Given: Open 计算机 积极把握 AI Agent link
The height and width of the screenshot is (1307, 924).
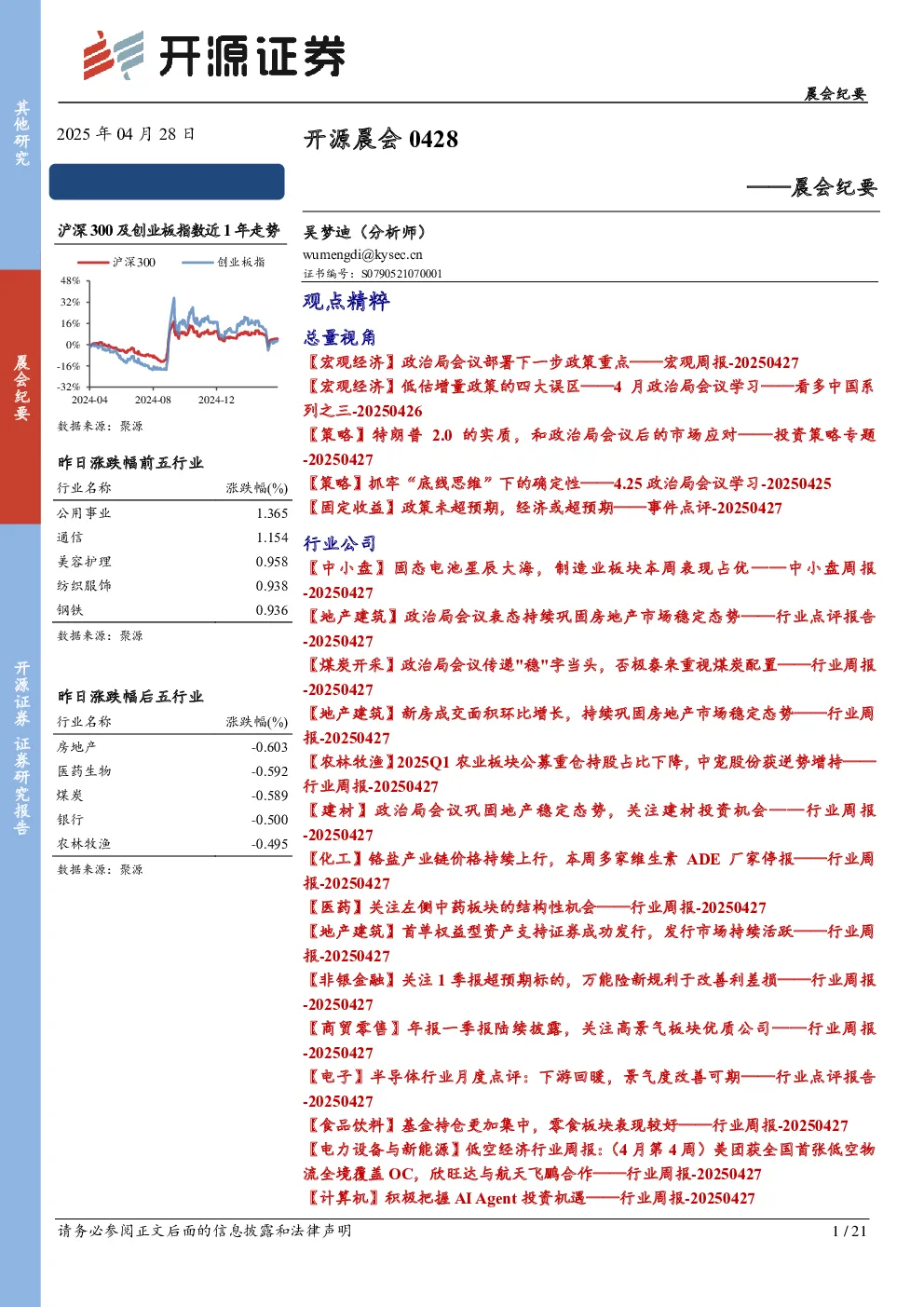Looking at the screenshot, I should tap(530, 1198).
